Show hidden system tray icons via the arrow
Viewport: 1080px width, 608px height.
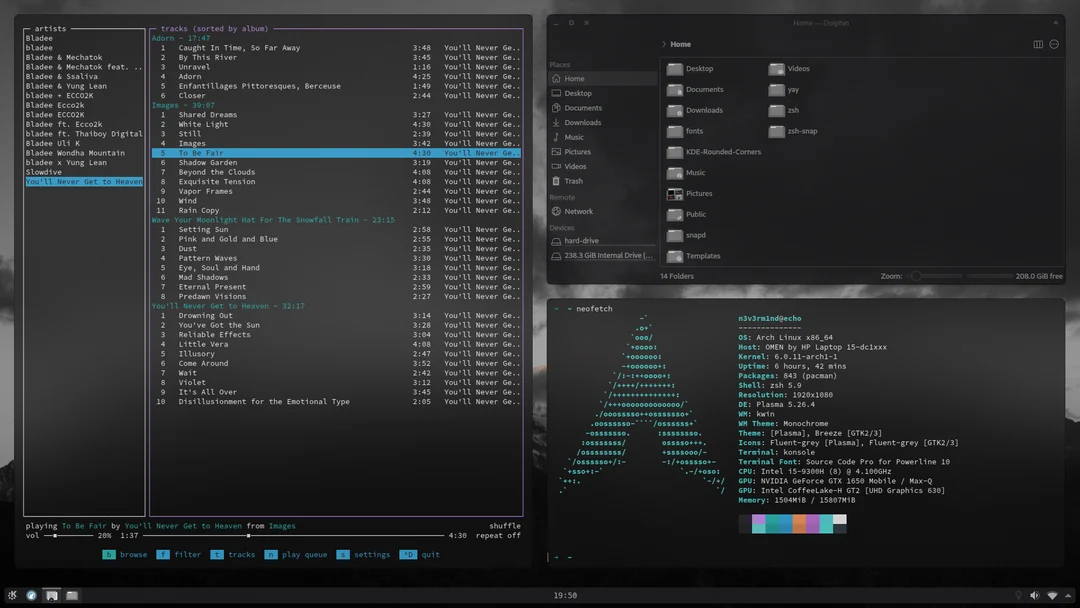click(1068, 595)
